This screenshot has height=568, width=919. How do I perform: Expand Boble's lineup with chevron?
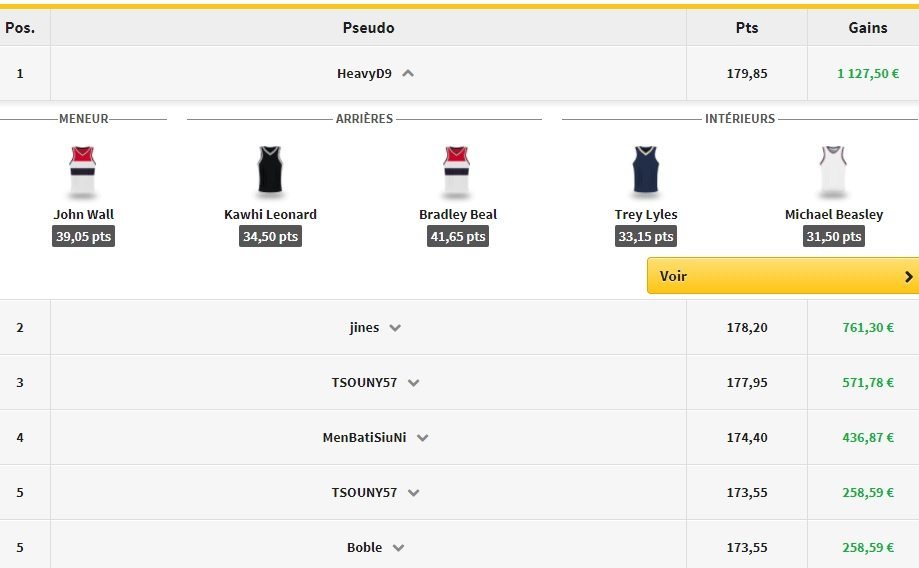398,548
